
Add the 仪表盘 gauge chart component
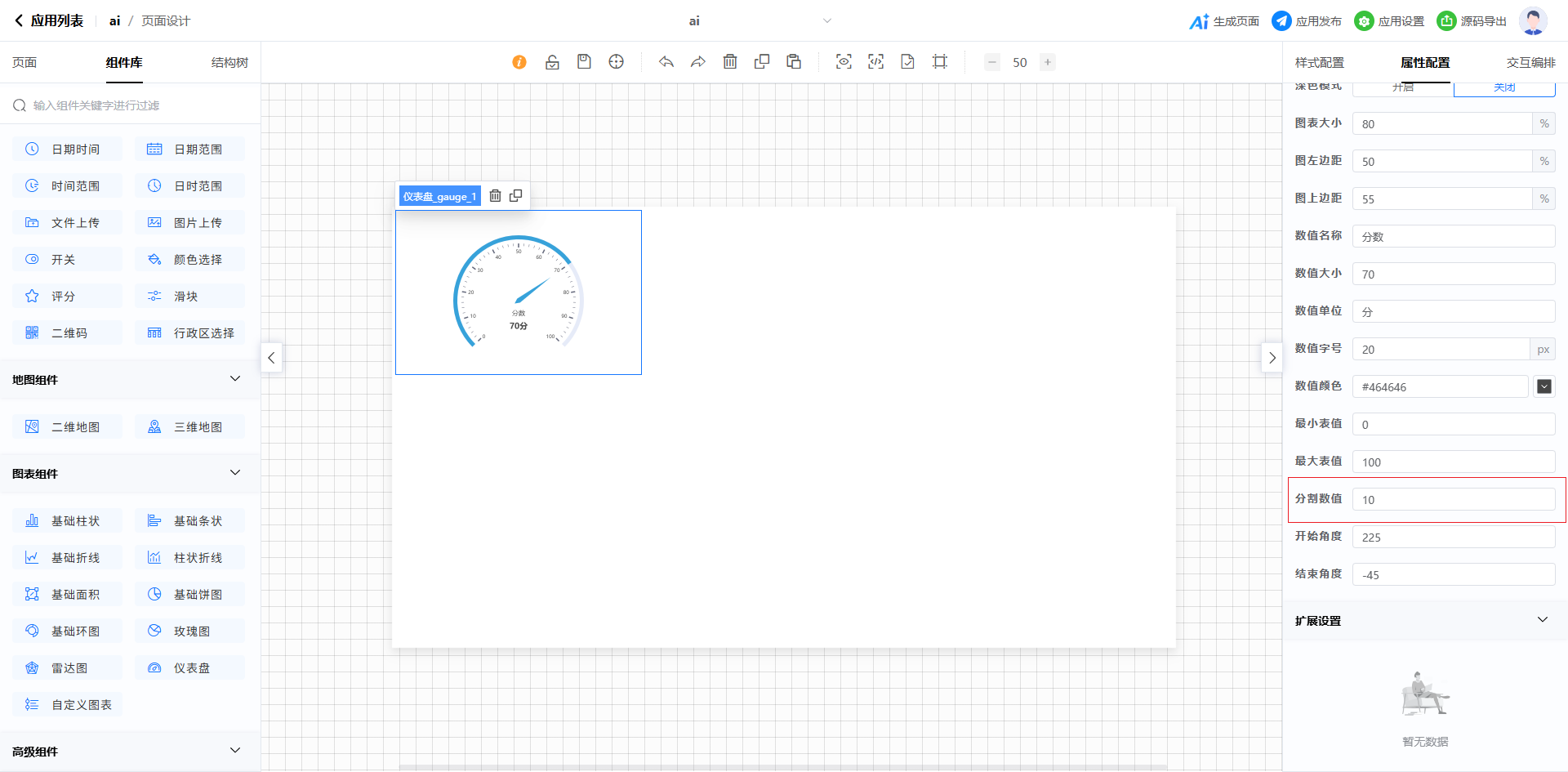(190, 667)
